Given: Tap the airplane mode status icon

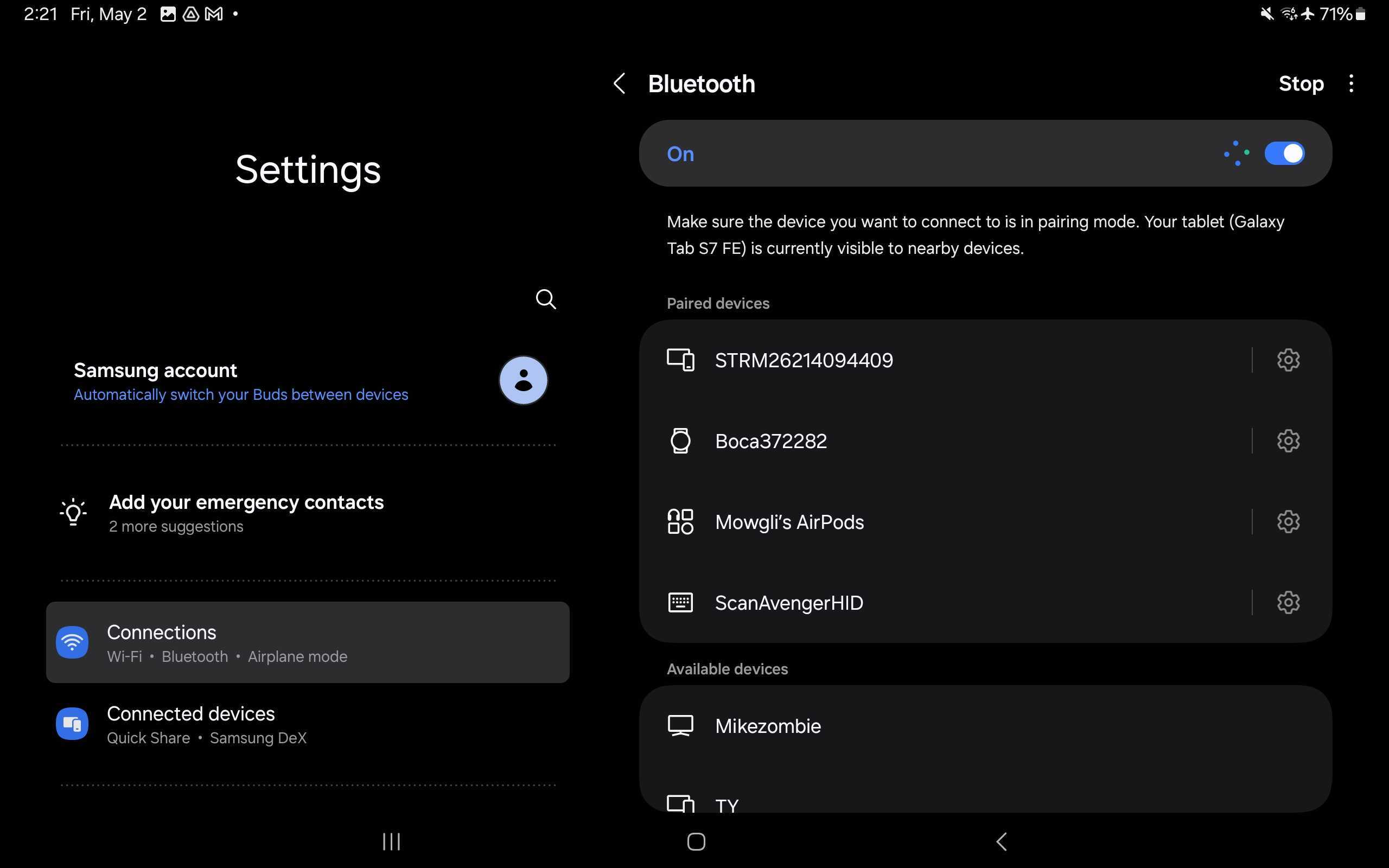Looking at the screenshot, I should point(1308,14).
